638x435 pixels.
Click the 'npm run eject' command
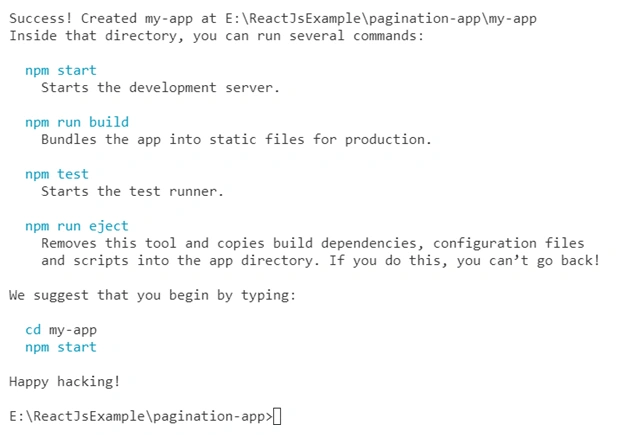tap(76, 226)
